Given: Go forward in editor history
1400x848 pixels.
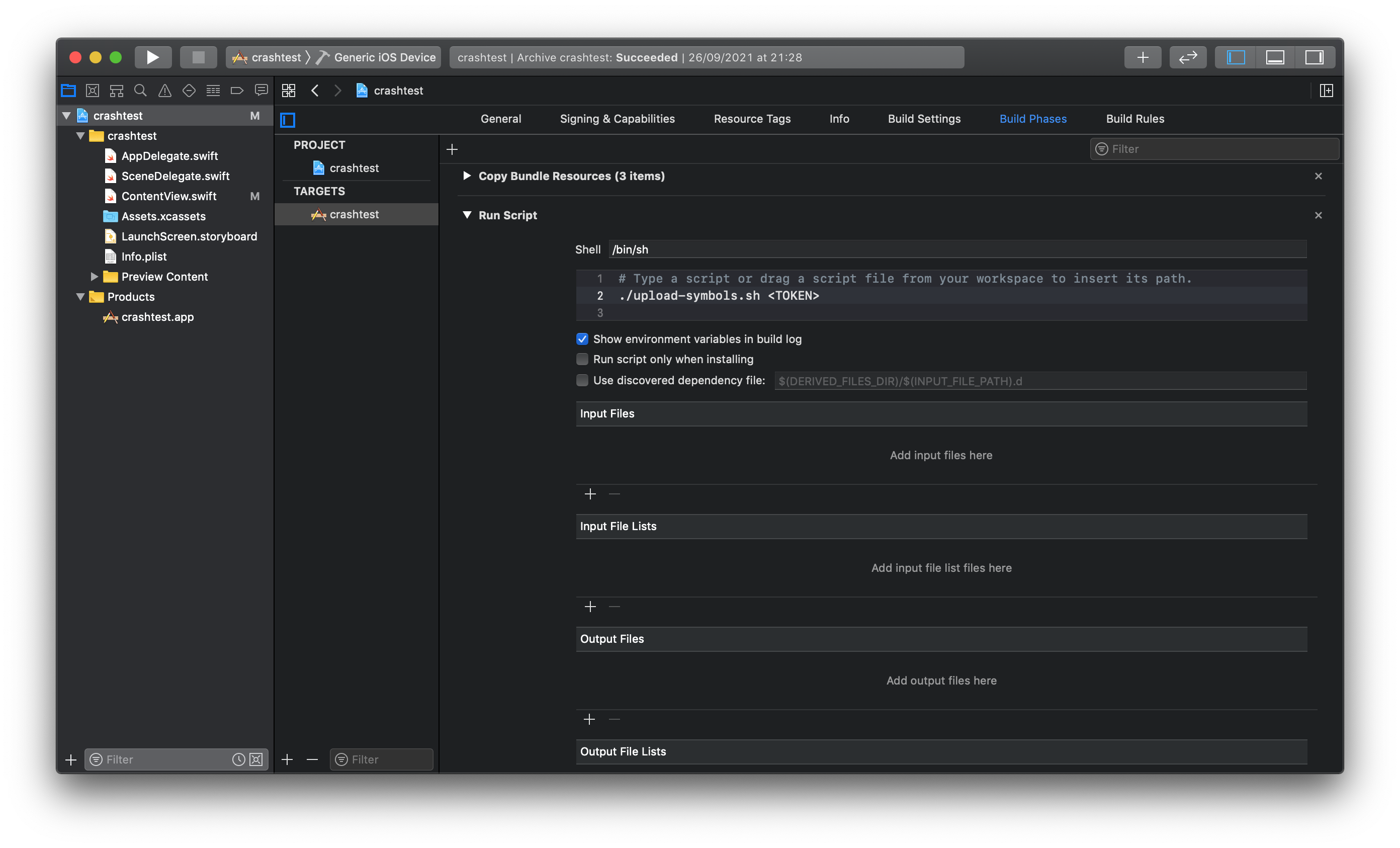Looking at the screenshot, I should (337, 91).
